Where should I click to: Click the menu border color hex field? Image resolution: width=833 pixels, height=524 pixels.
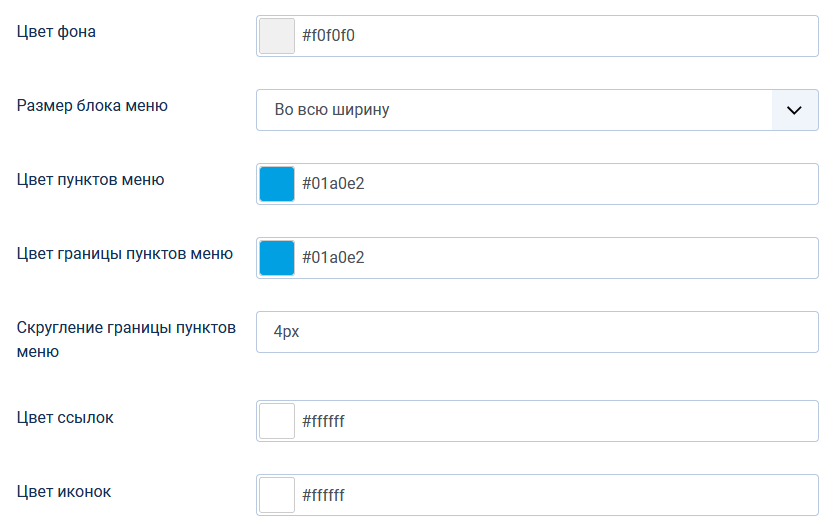(x=556, y=258)
